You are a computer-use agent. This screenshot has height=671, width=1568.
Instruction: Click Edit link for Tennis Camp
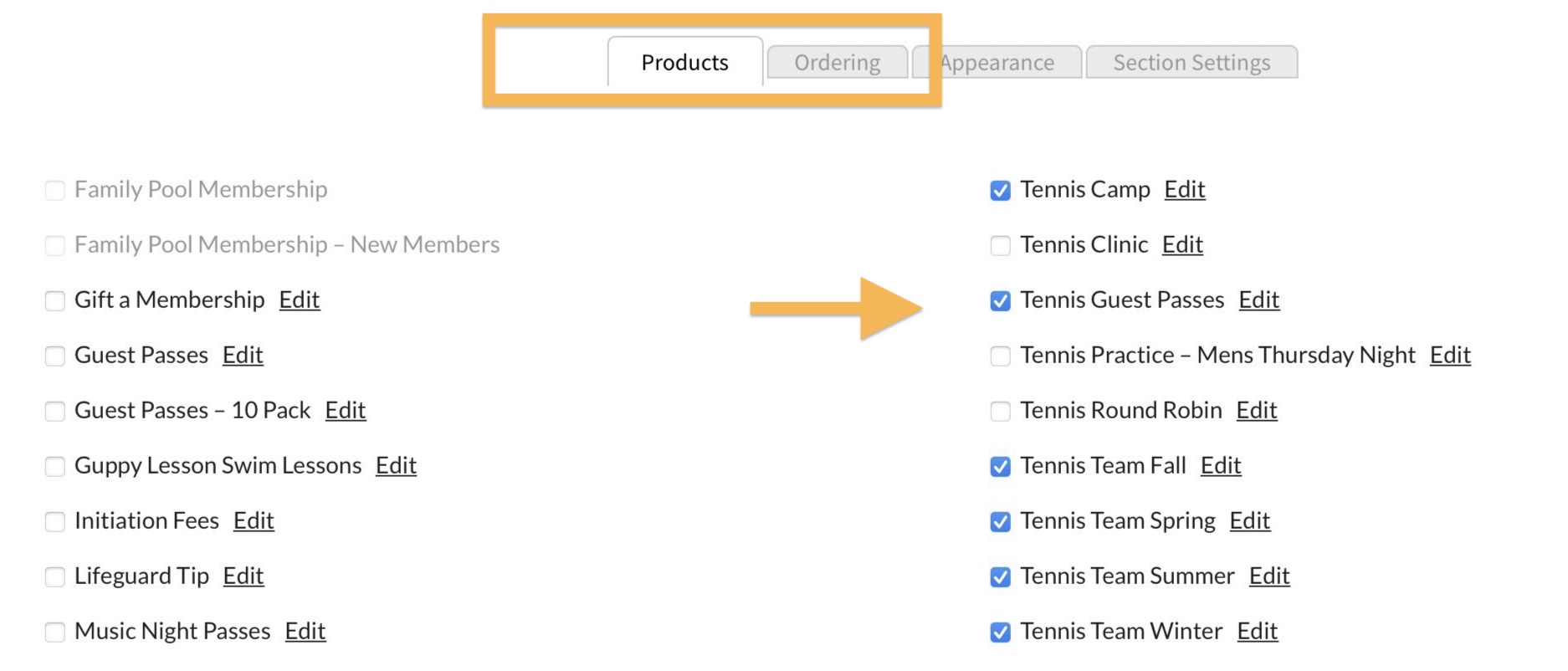click(1184, 190)
